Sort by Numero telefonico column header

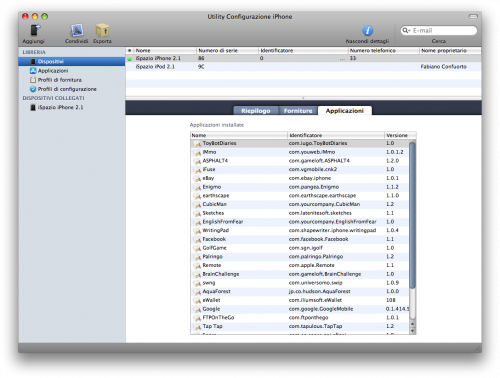coord(383,50)
